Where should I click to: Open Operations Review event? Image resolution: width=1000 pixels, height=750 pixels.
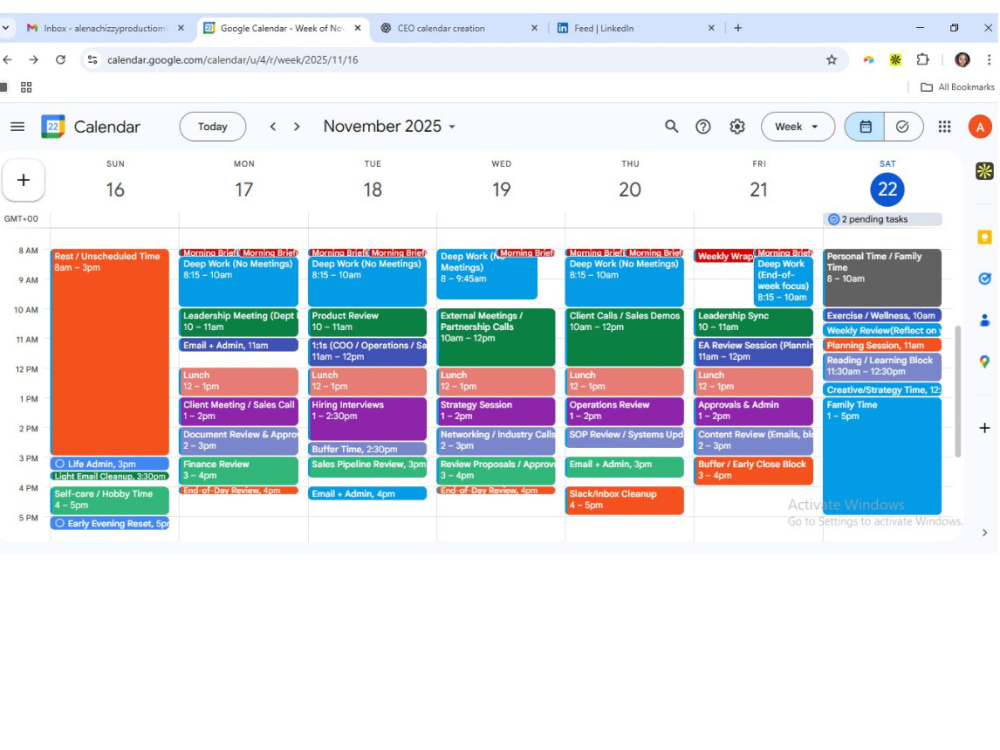tap(624, 411)
